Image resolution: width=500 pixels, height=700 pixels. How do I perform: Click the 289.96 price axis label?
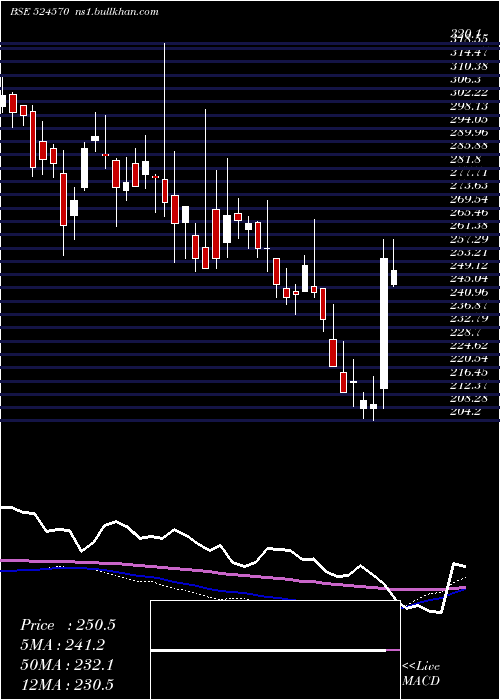(x=468, y=133)
